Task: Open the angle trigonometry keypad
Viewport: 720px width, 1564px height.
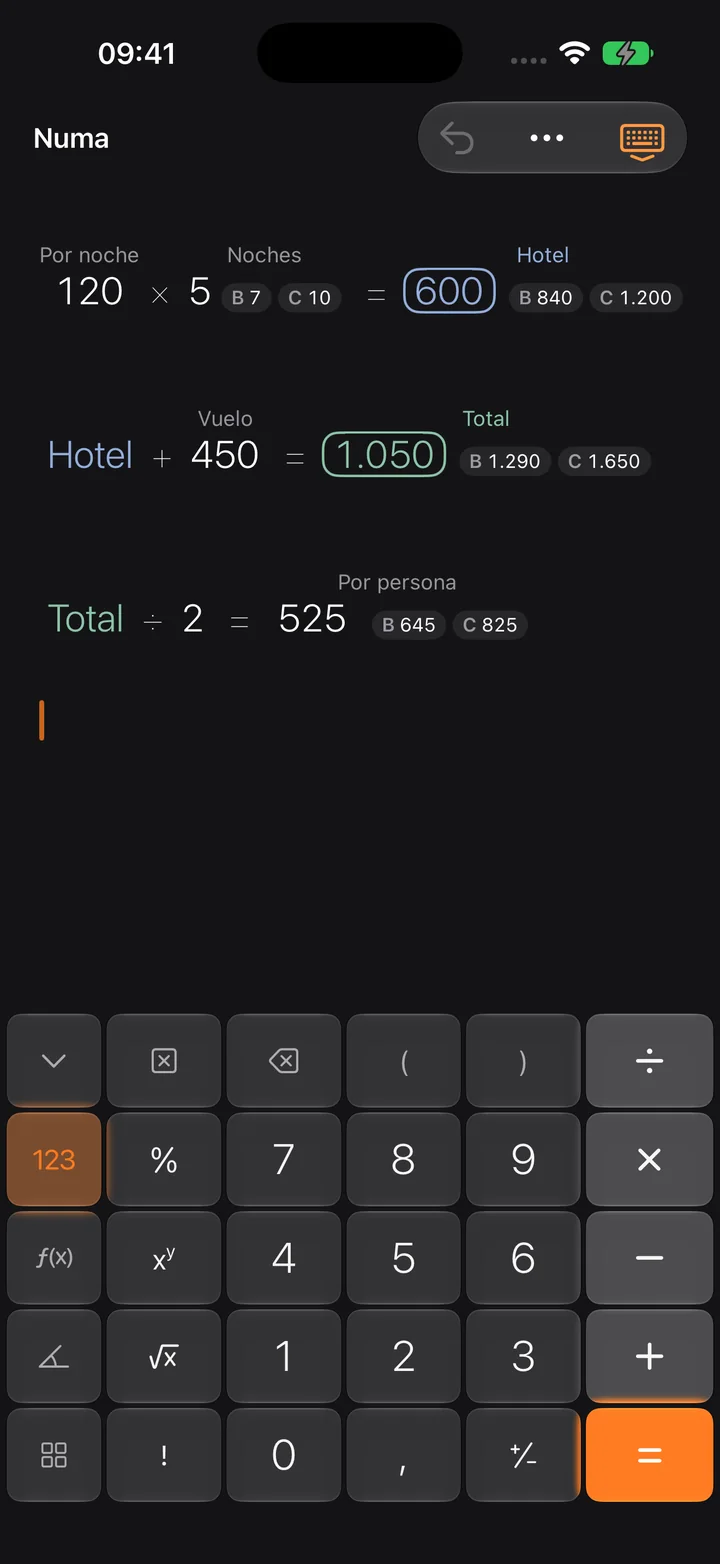Action: pyautogui.click(x=54, y=1357)
